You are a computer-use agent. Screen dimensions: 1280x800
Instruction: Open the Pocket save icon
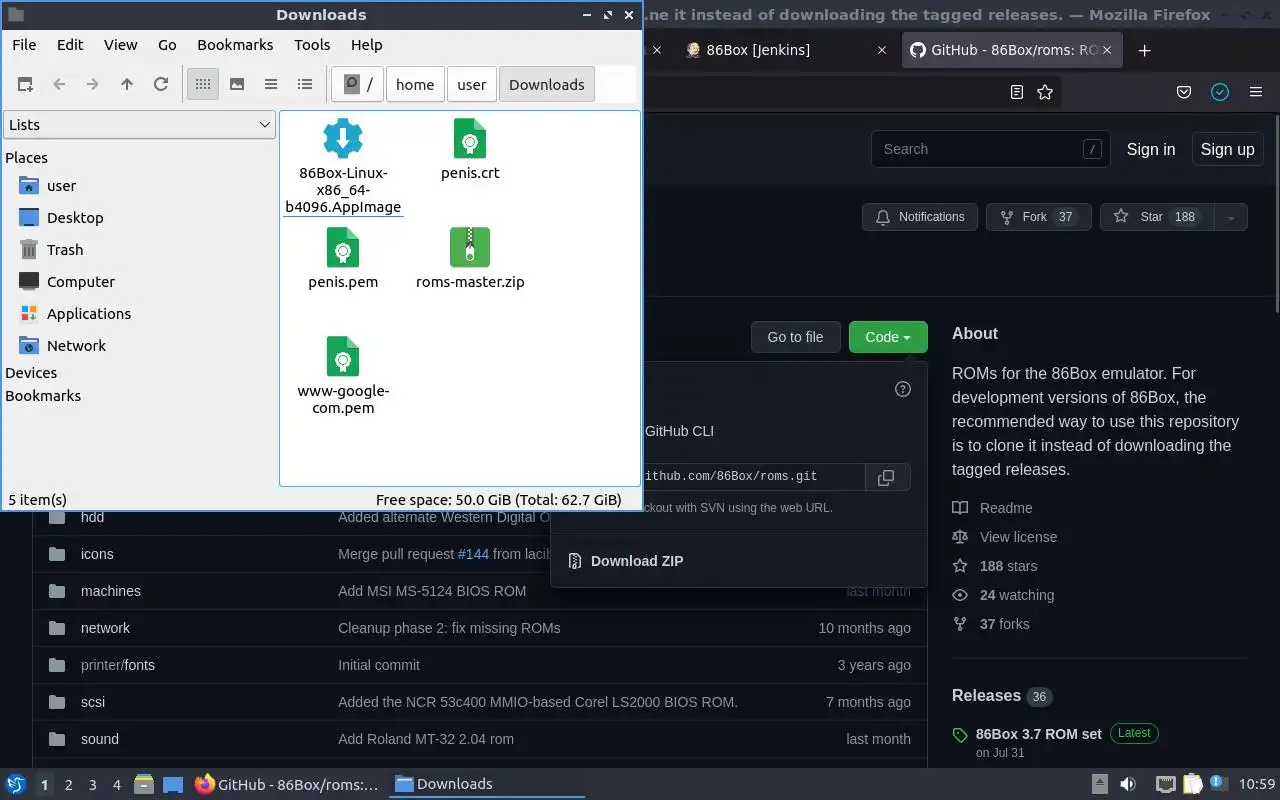pos(1184,92)
